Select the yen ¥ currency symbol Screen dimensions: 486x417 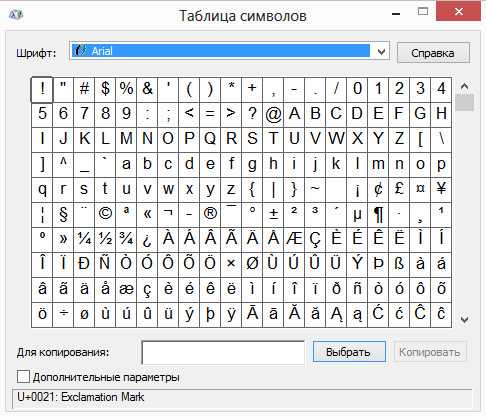[x=441, y=189]
